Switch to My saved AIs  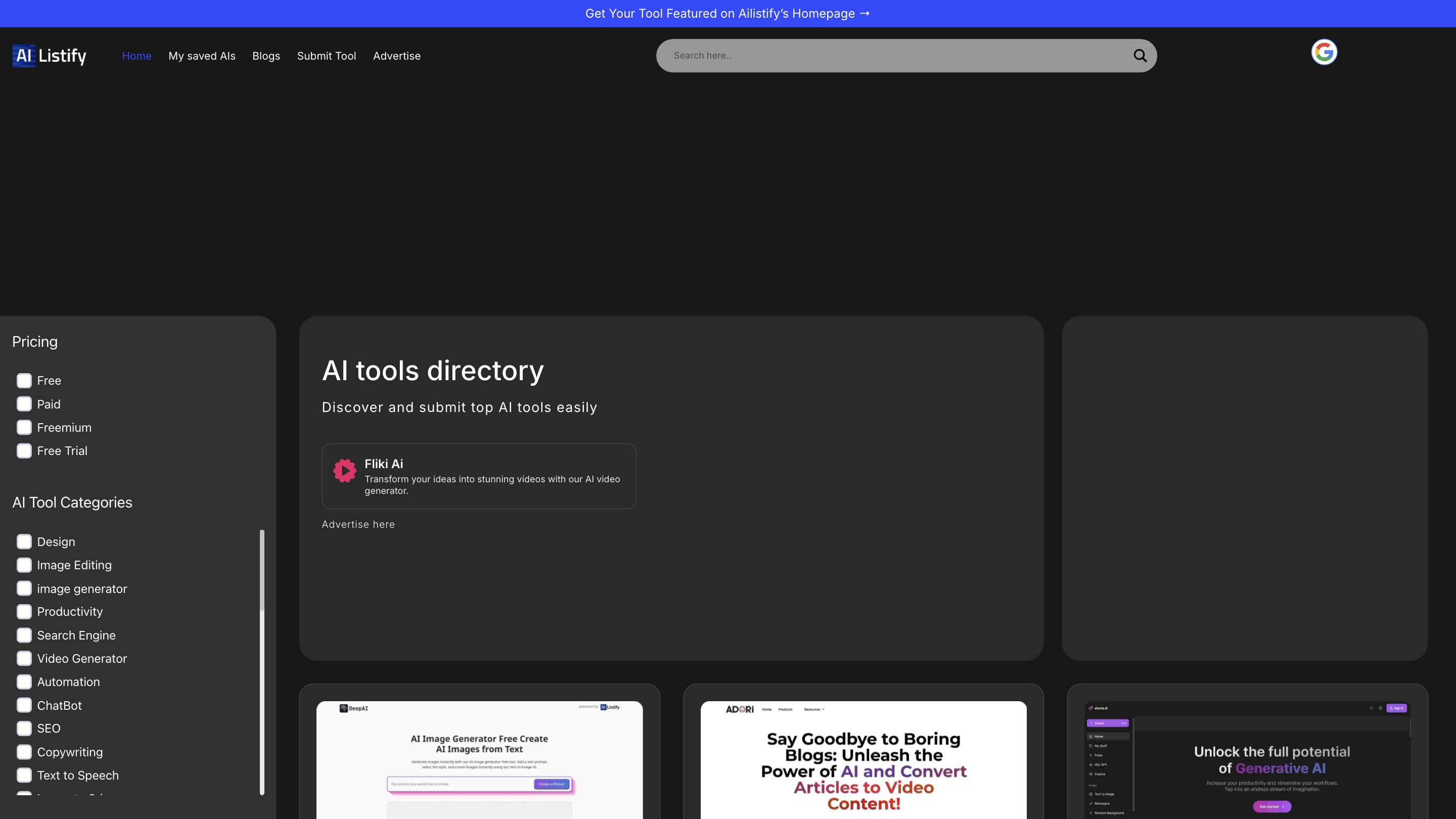[202, 56]
